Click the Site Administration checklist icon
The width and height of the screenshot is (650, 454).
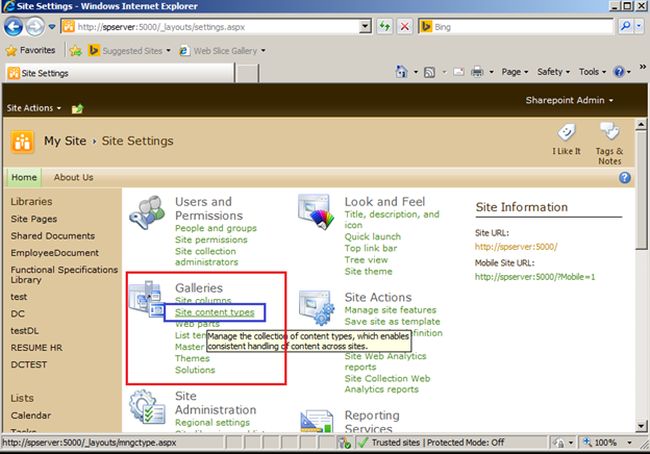147,407
